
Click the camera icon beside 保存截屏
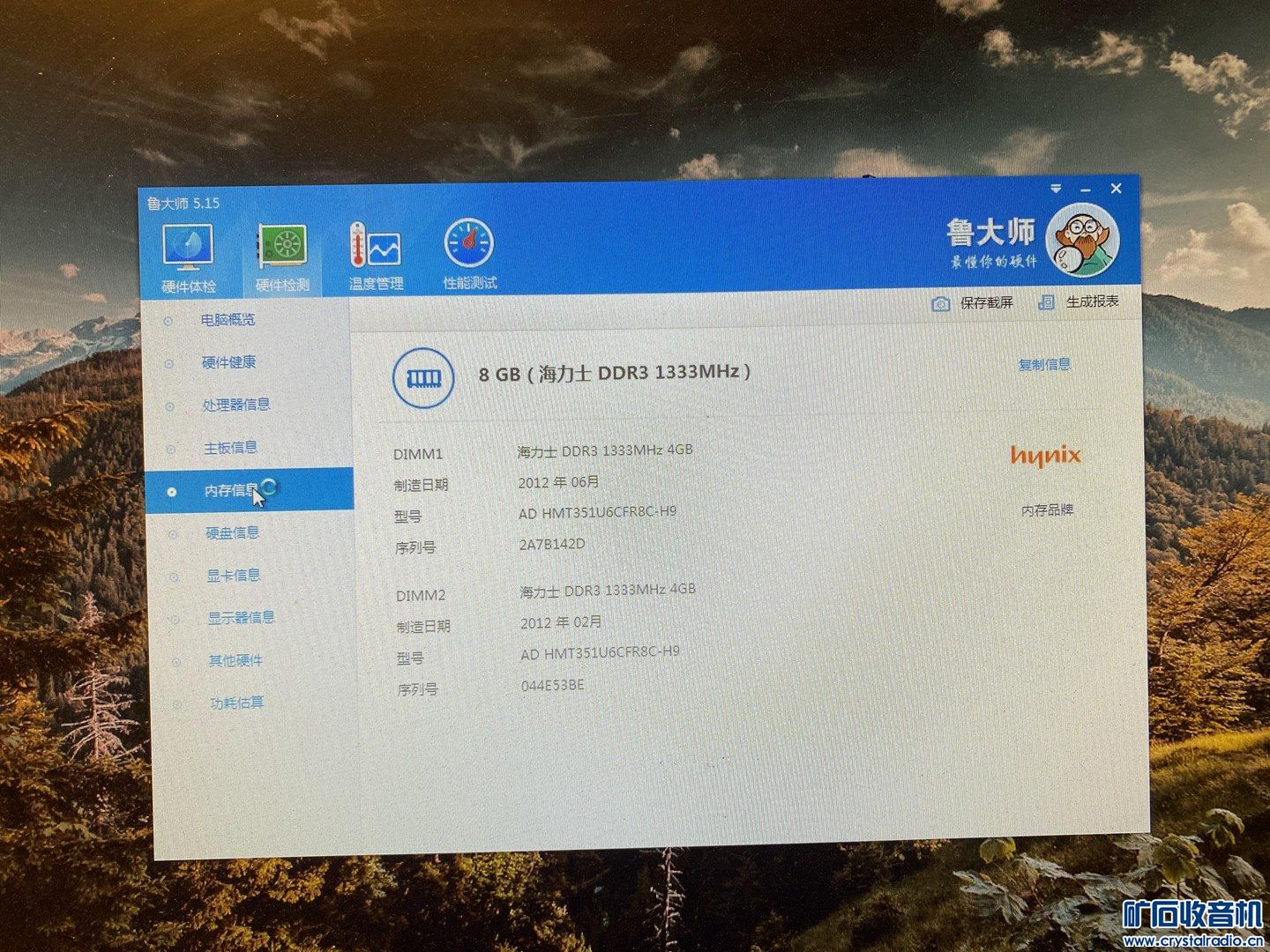coord(941,303)
